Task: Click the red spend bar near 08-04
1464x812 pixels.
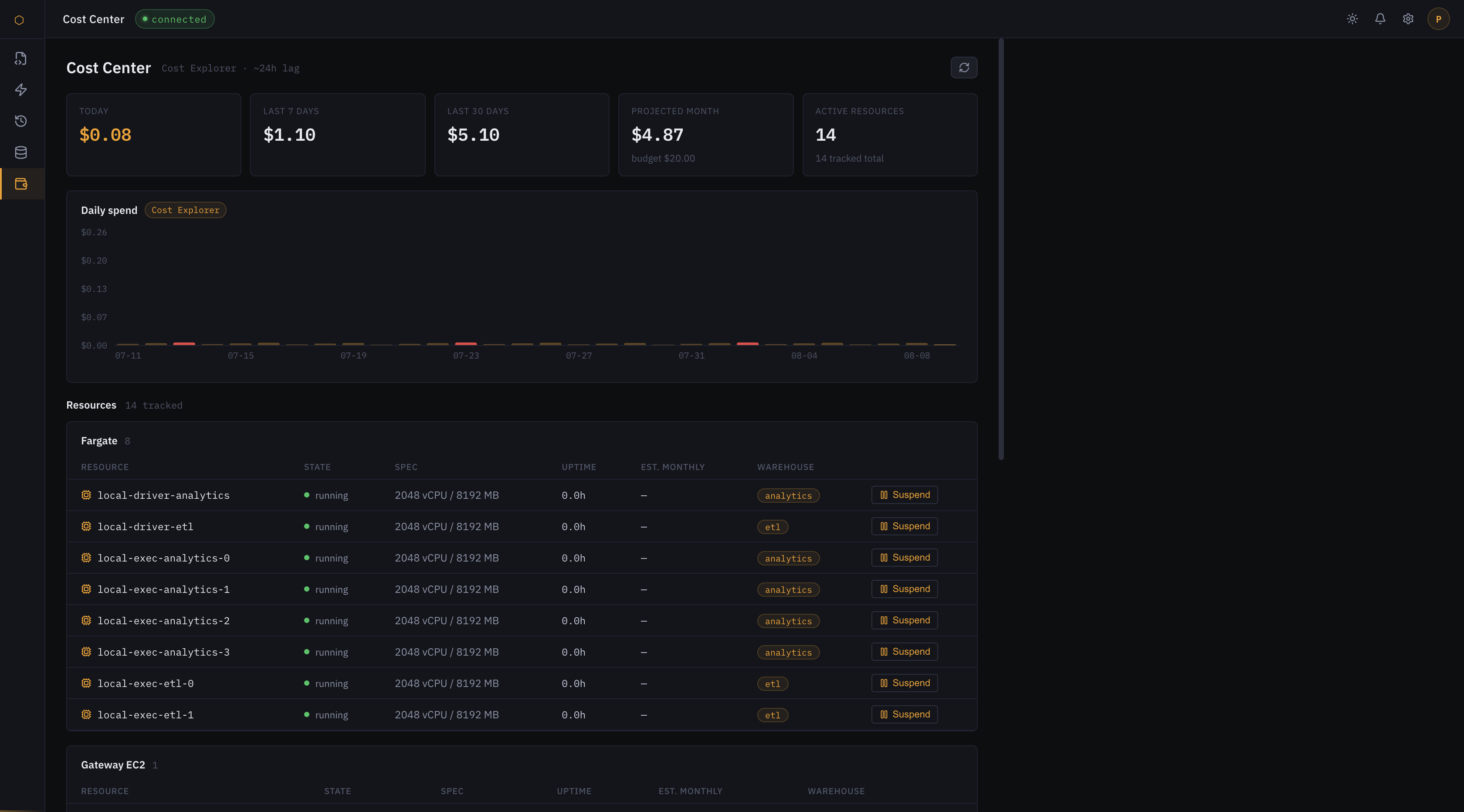Action: [747, 344]
